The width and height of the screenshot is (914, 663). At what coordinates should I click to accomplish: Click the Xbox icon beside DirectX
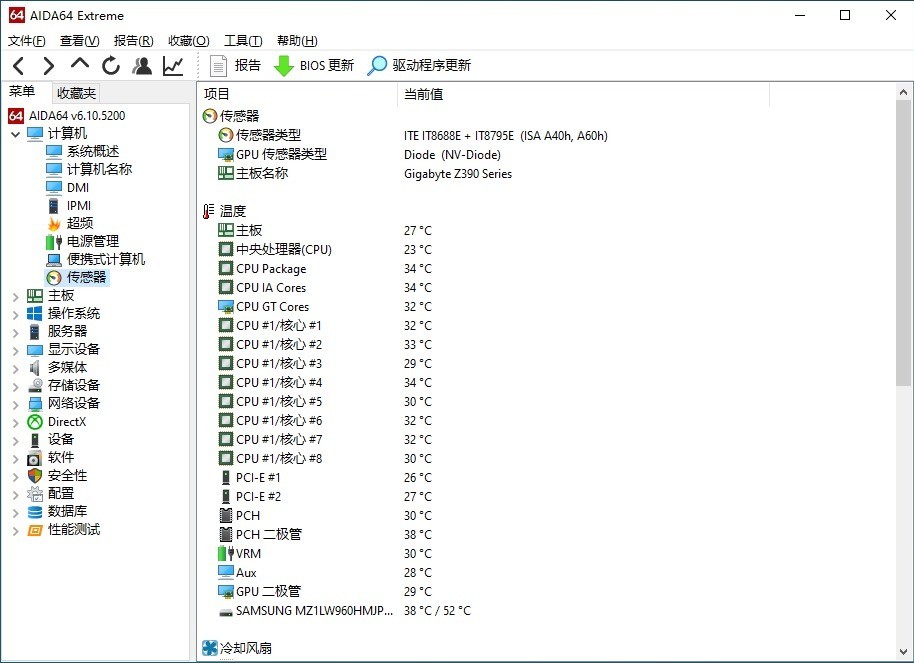35,422
